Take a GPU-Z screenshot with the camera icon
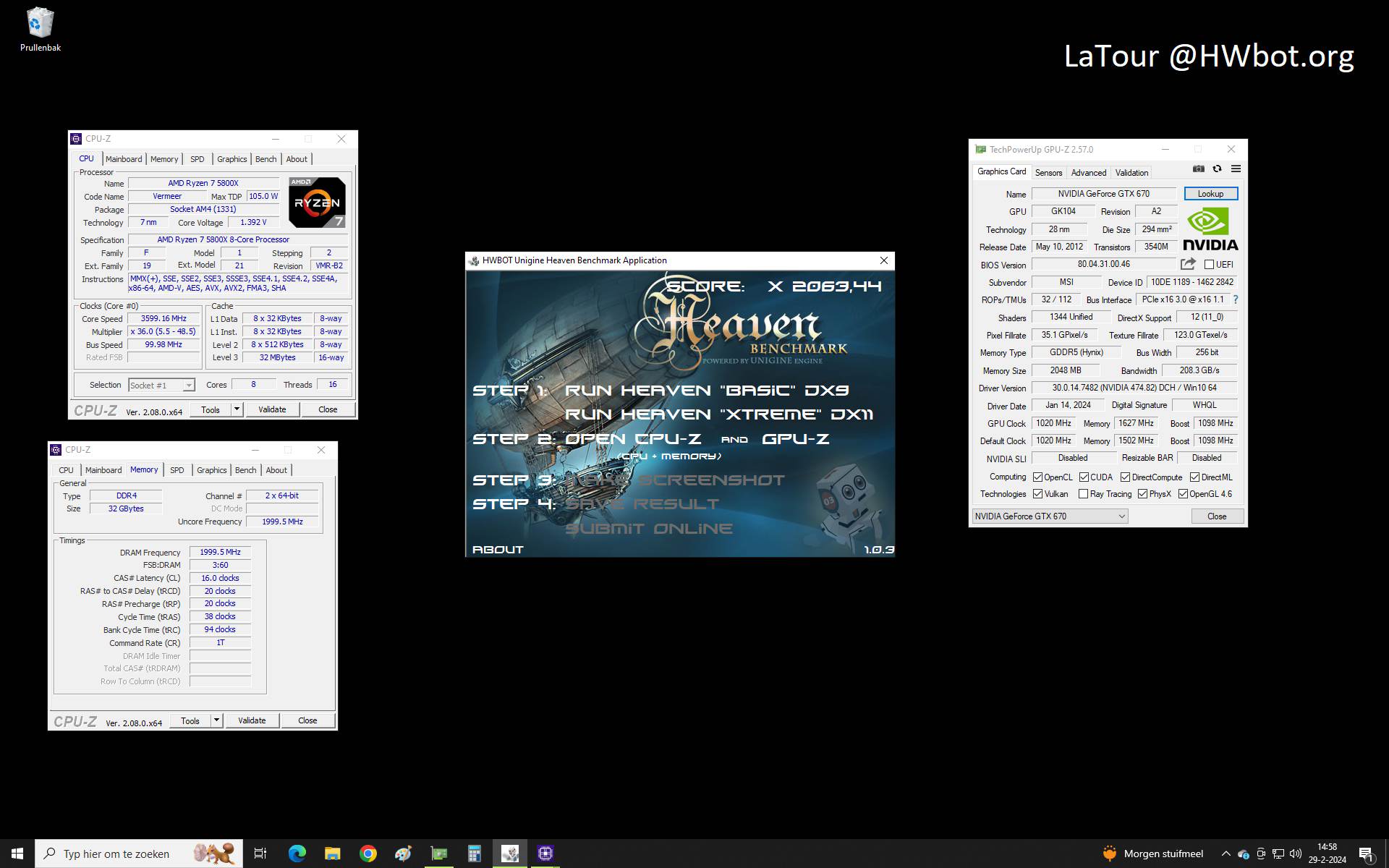 [1199, 169]
